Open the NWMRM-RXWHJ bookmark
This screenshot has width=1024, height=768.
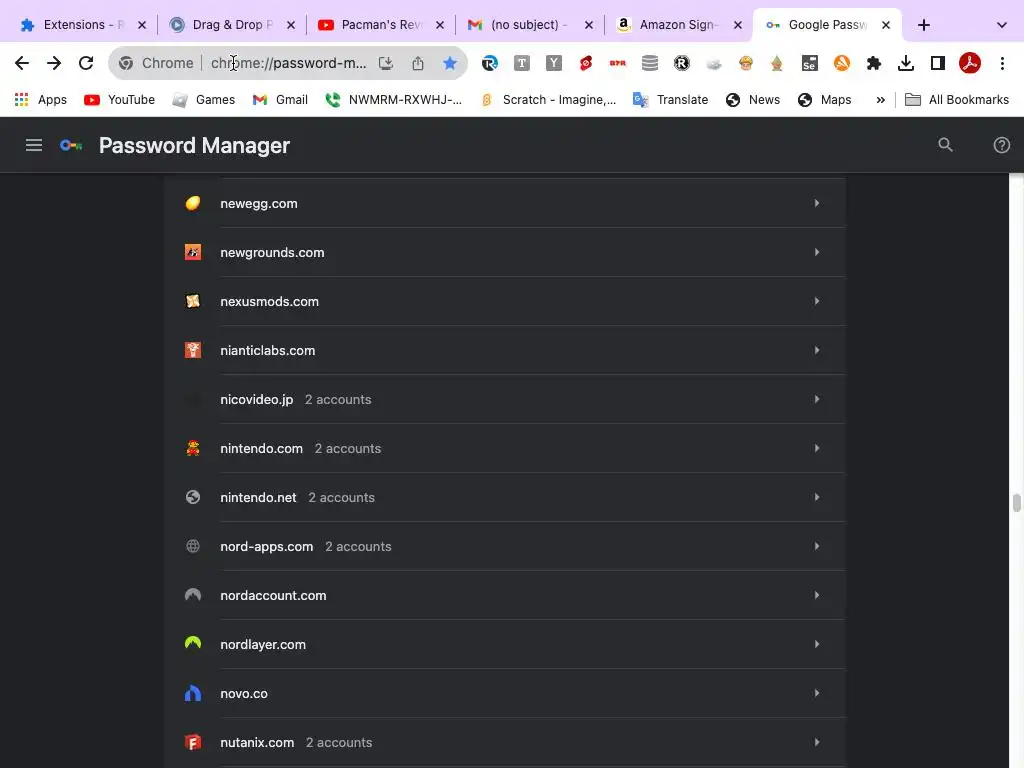click(394, 99)
